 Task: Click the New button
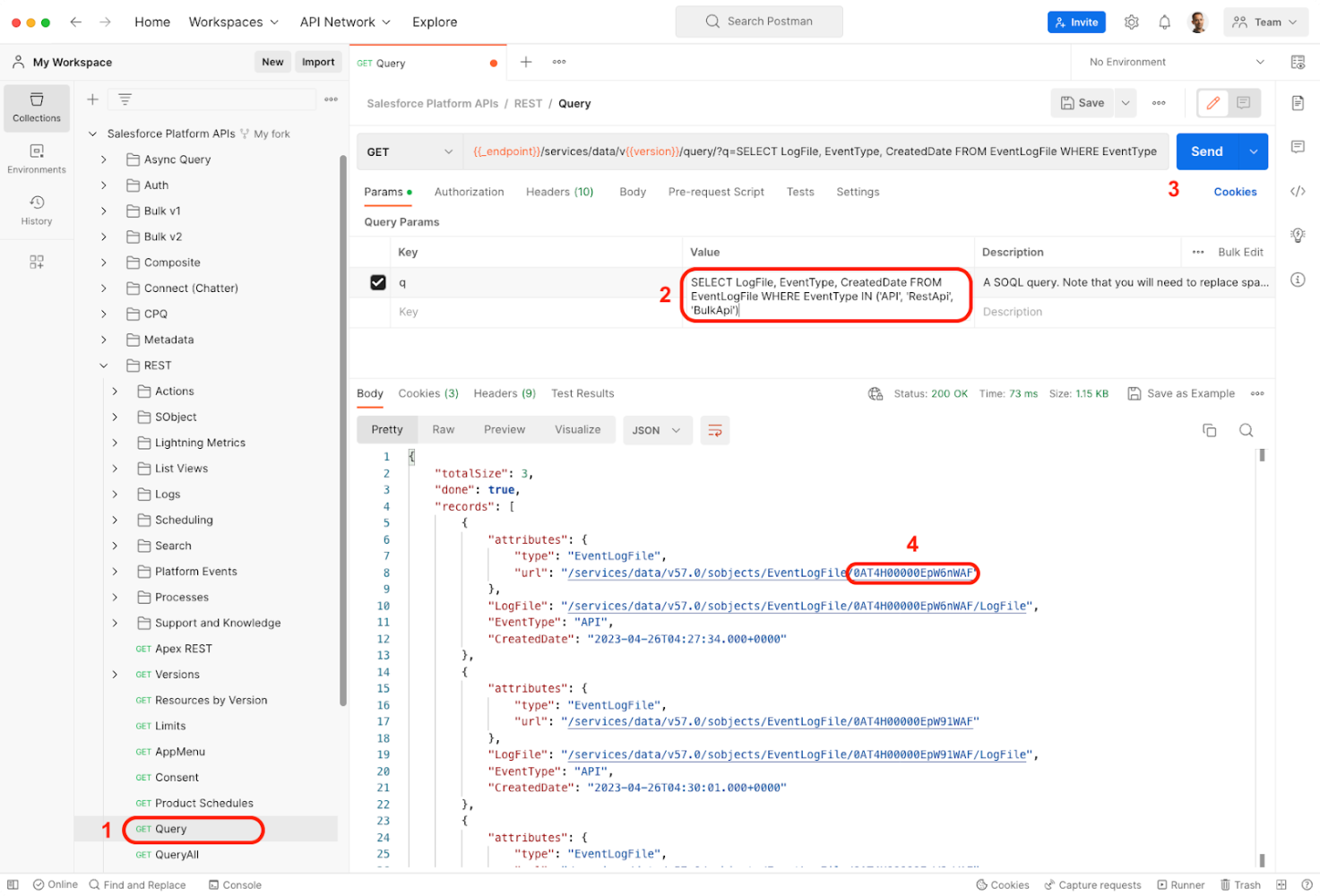272,62
